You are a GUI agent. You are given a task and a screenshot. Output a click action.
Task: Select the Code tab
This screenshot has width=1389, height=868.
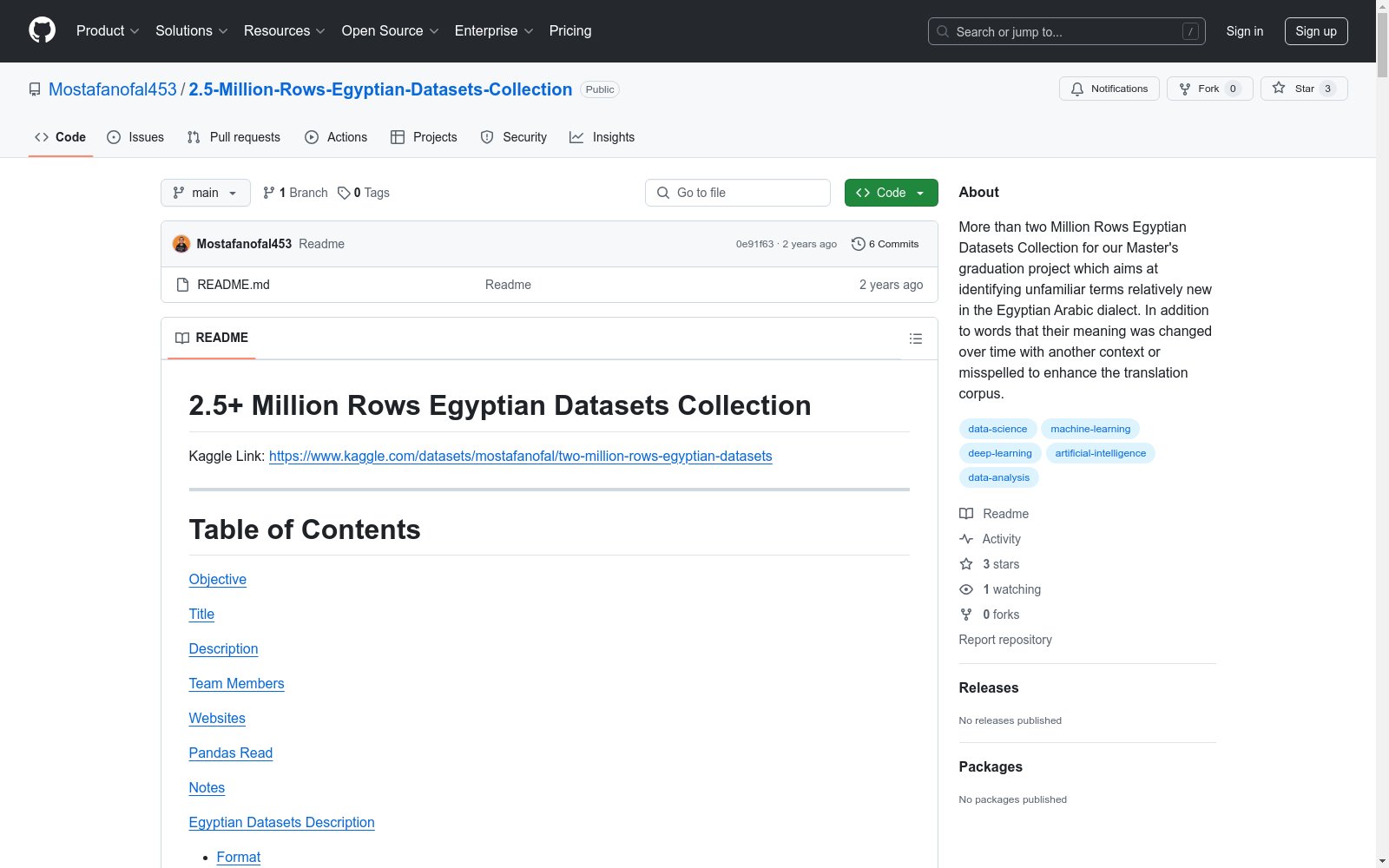point(61,137)
